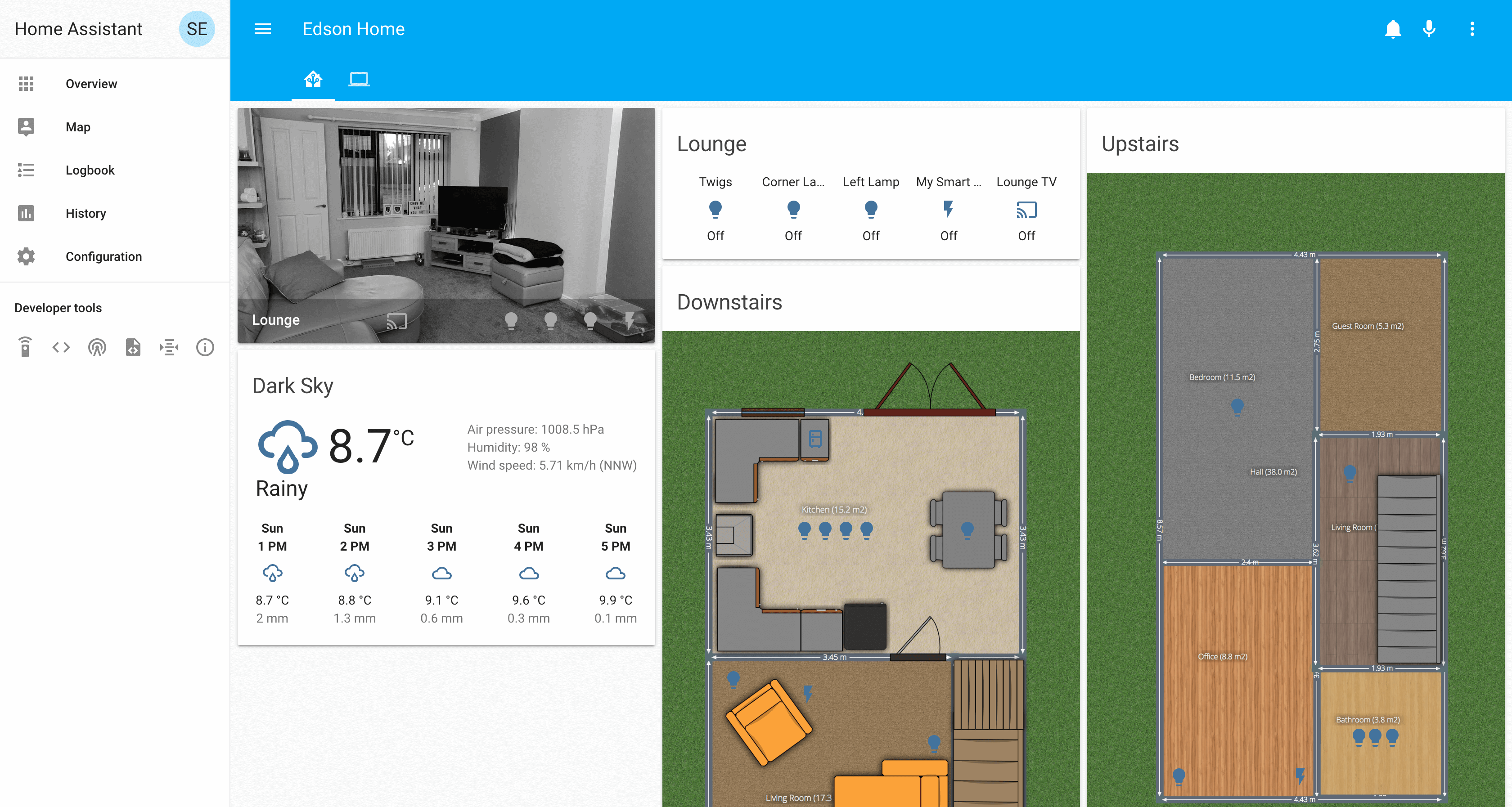Start voice conversation with microphone icon
Image resolution: width=1512 pixels, height=807 pixels.
click(x=1429, y=29)
